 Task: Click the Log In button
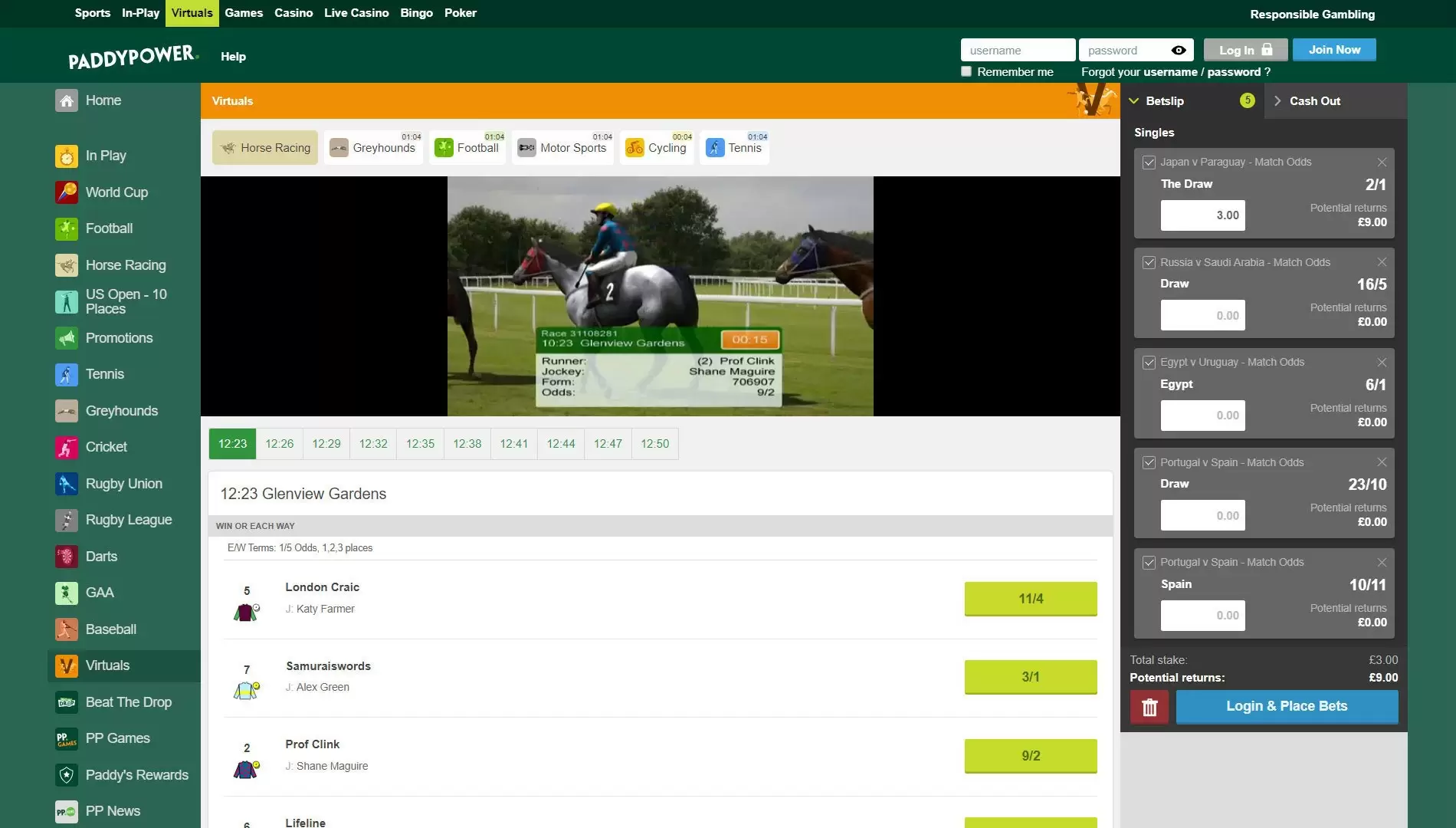click(x=1244, y=50)
